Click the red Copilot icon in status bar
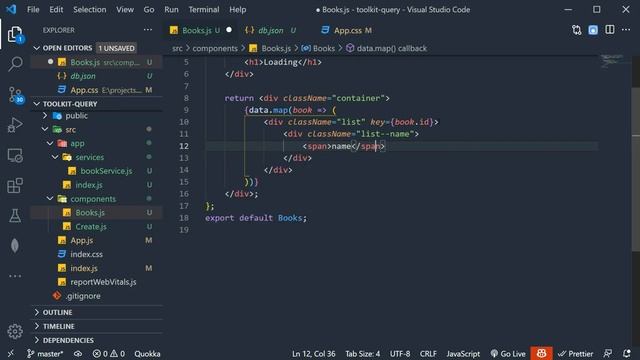 pyautogui.click(x=542, y=353)
